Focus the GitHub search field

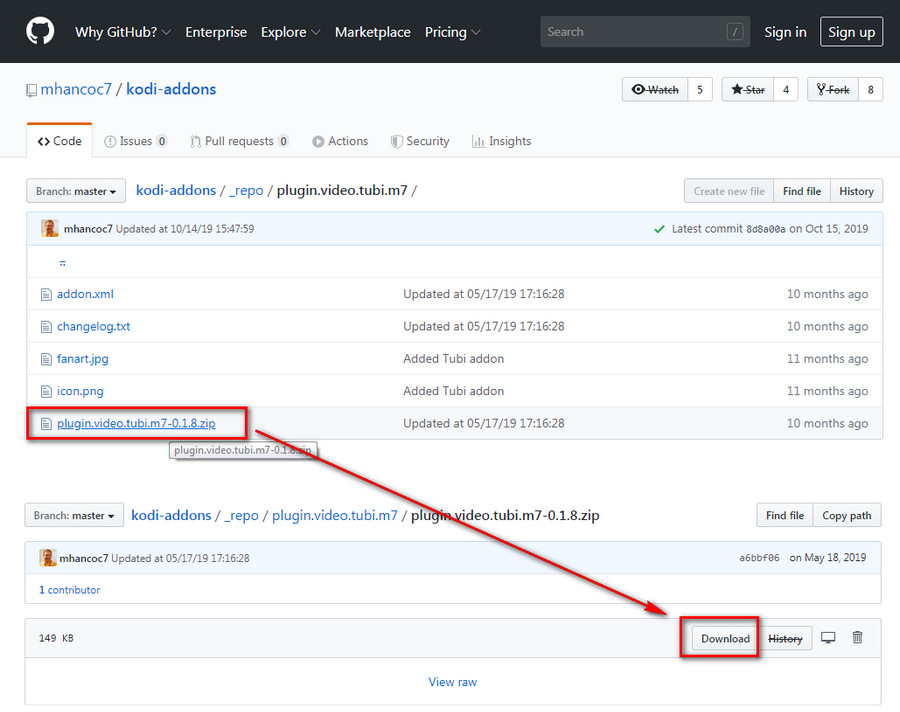point(645,32)
